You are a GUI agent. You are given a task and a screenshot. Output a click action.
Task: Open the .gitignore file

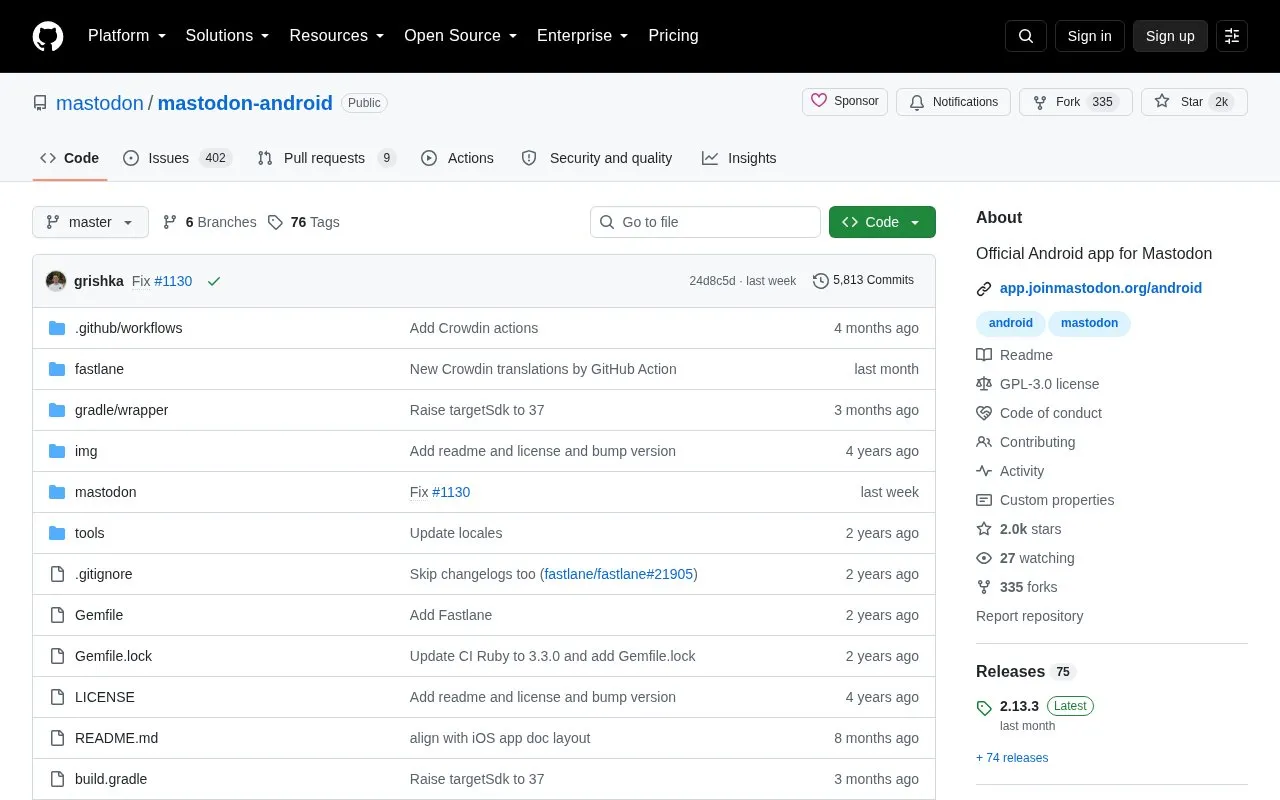[103, 574]
